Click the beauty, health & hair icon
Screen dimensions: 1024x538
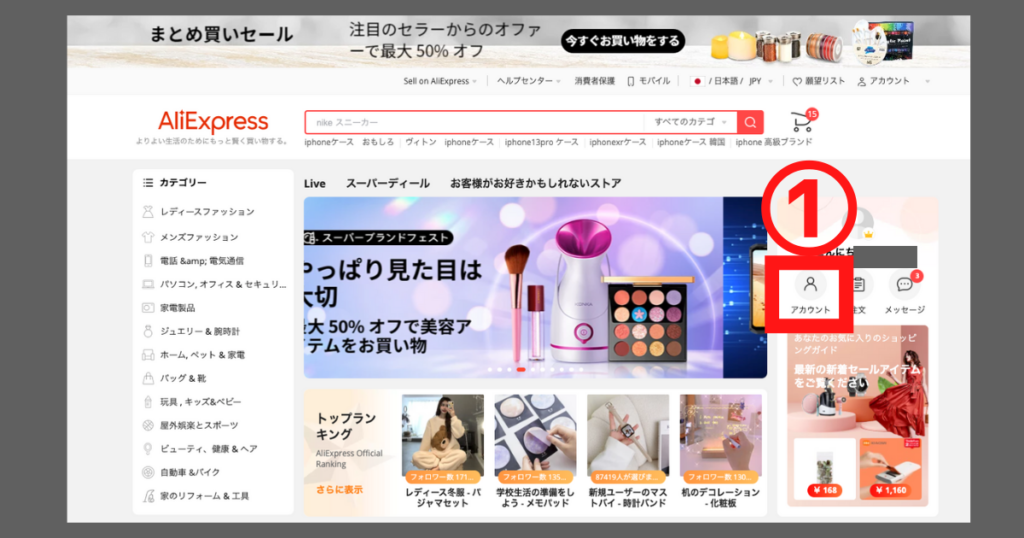tap(148, 449)
